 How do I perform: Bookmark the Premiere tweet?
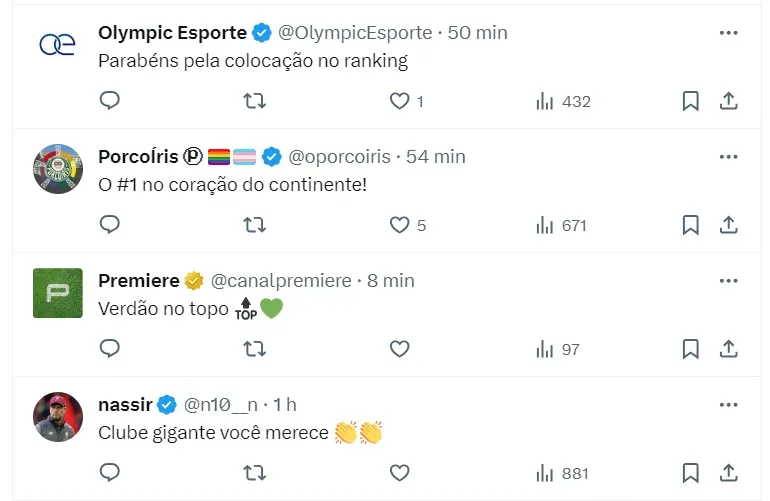coord(690,349)
